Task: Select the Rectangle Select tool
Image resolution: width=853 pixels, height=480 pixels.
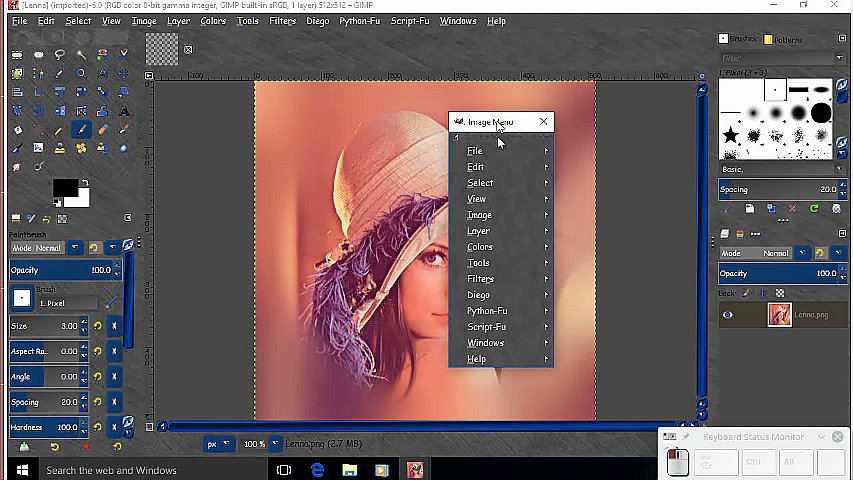Action: (x=17, y=54)
